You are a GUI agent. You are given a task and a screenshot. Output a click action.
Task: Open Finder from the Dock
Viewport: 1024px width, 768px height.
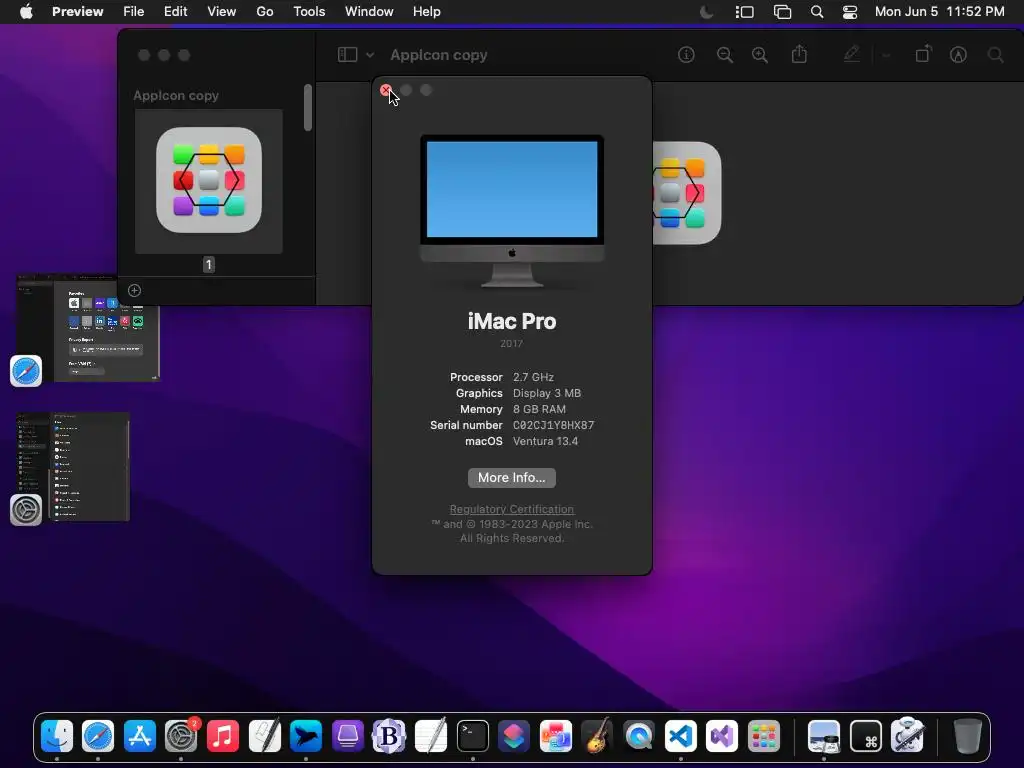(57, 736)
